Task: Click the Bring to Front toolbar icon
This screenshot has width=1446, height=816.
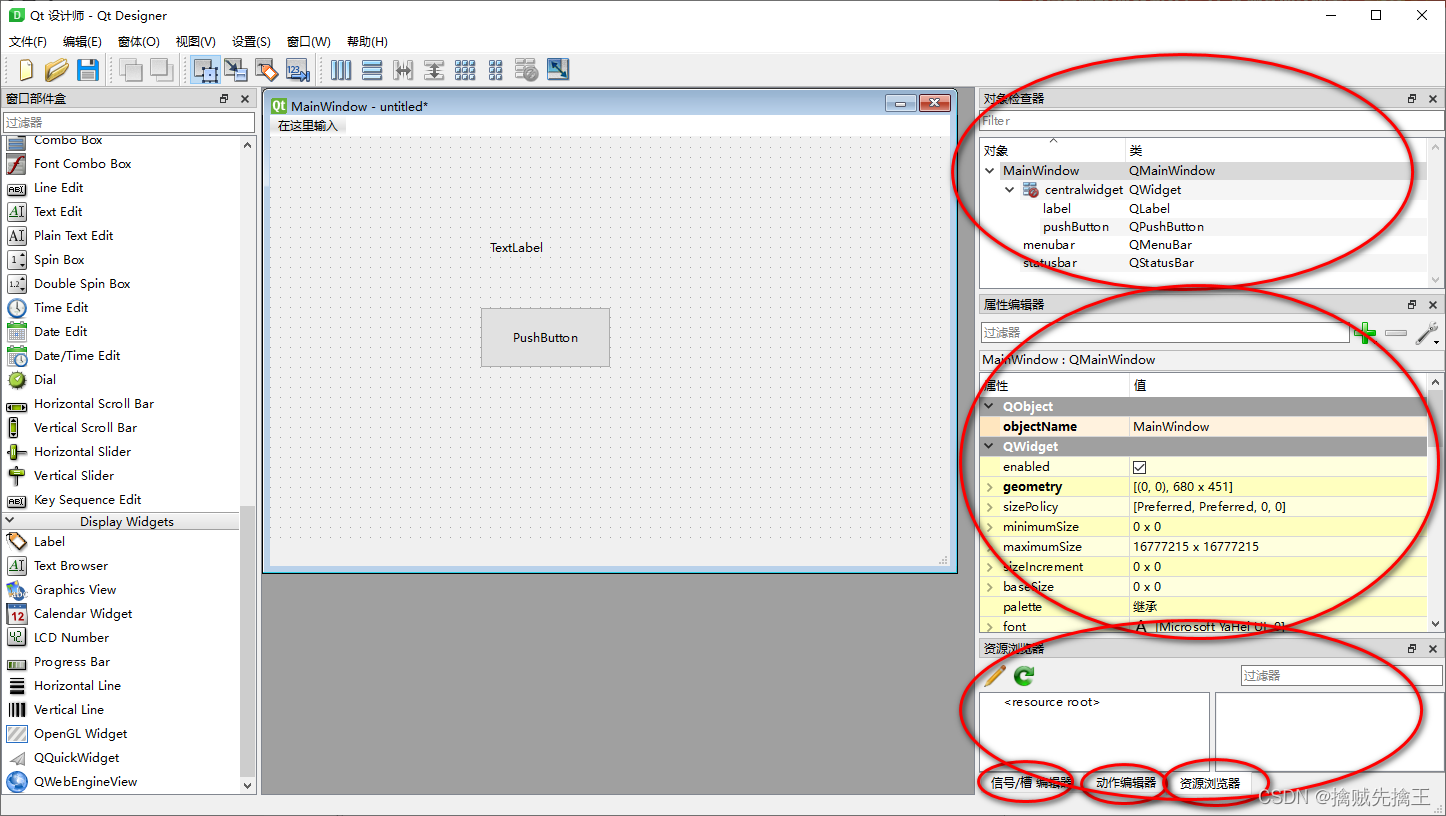Action: click(x=162, y=69)
